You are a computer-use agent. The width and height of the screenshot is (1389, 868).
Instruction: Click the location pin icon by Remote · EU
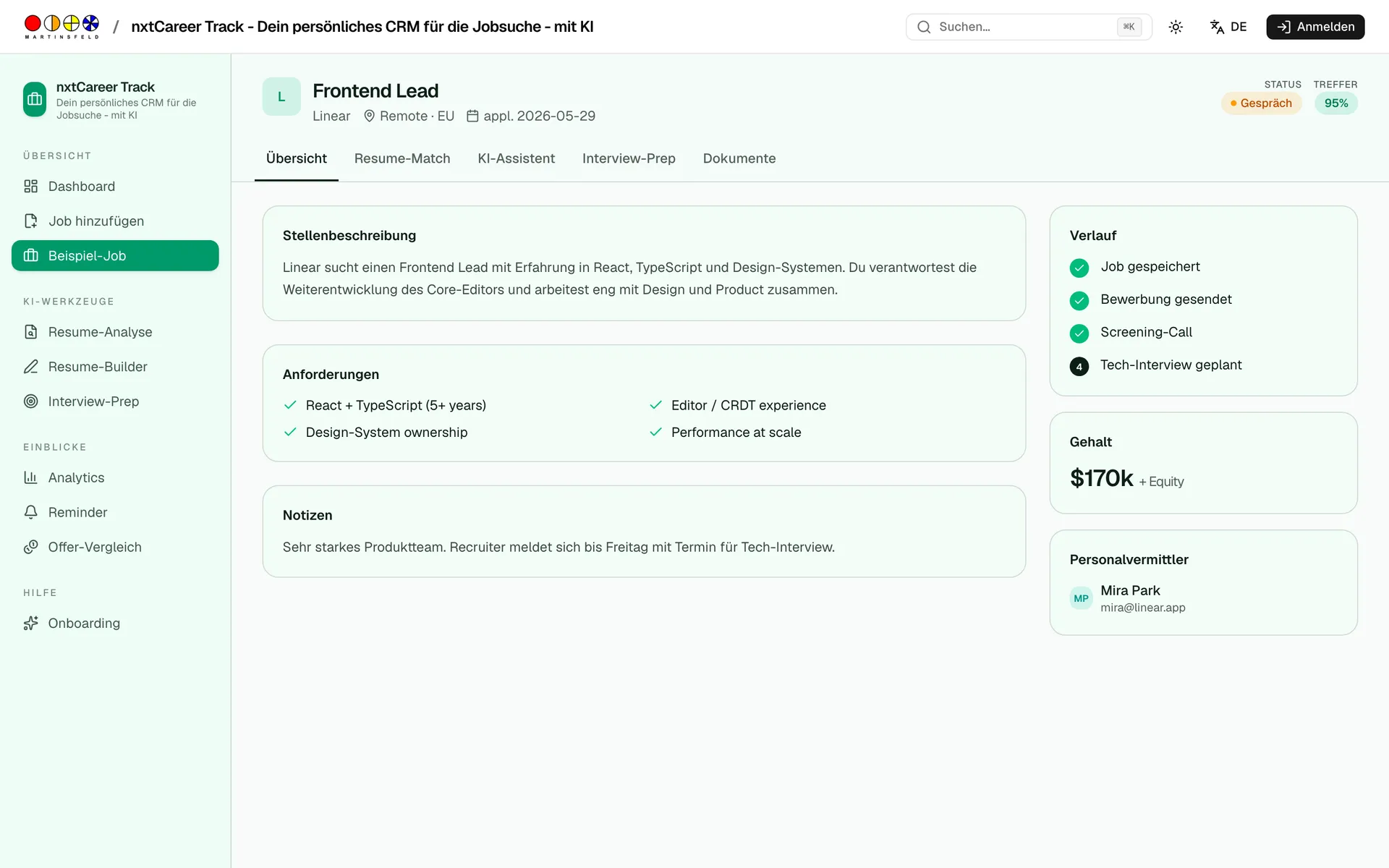(x=369, y=116)
